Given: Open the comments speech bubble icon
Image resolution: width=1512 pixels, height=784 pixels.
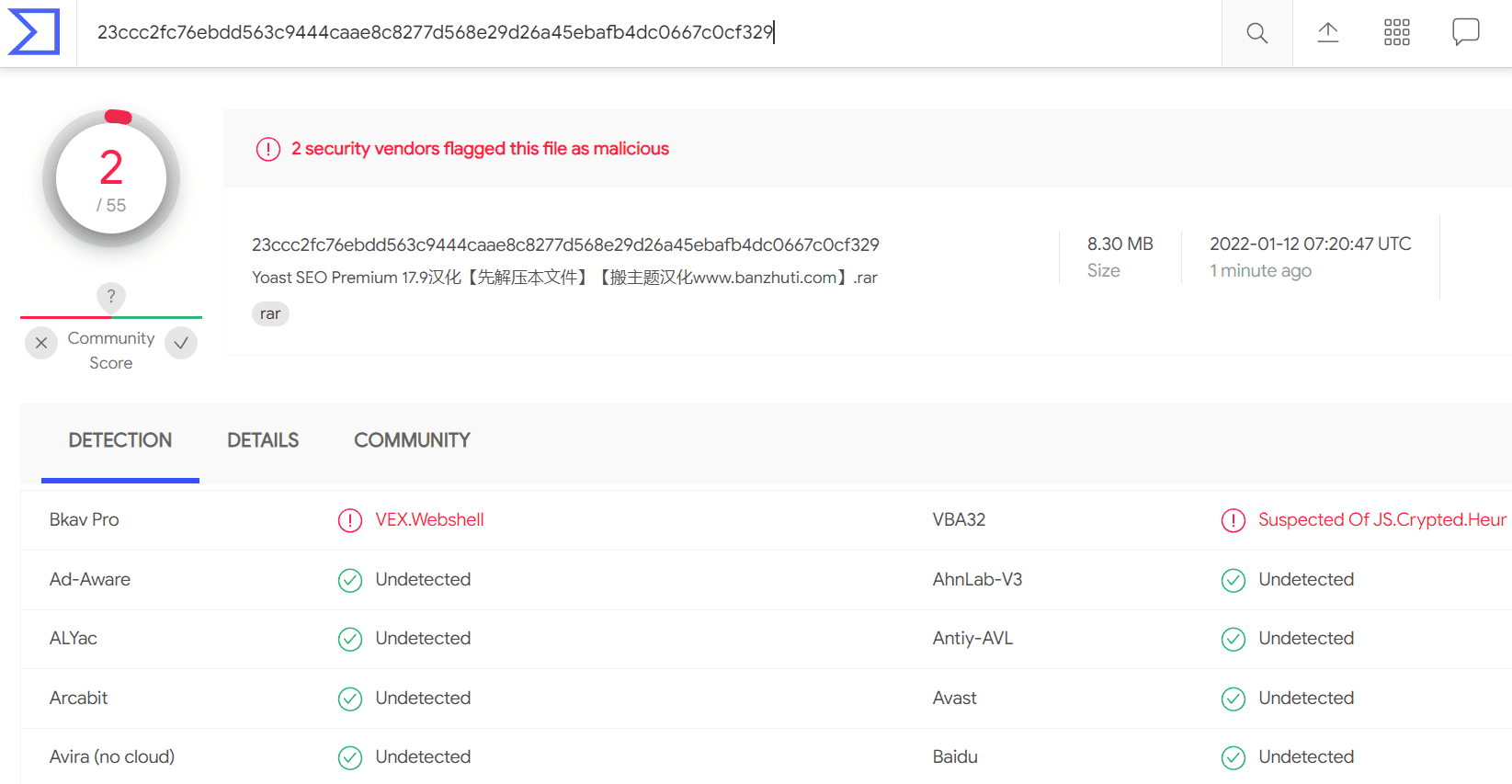Looking at the screenshot, I should pyautogui.click(x=1465, y=32).
